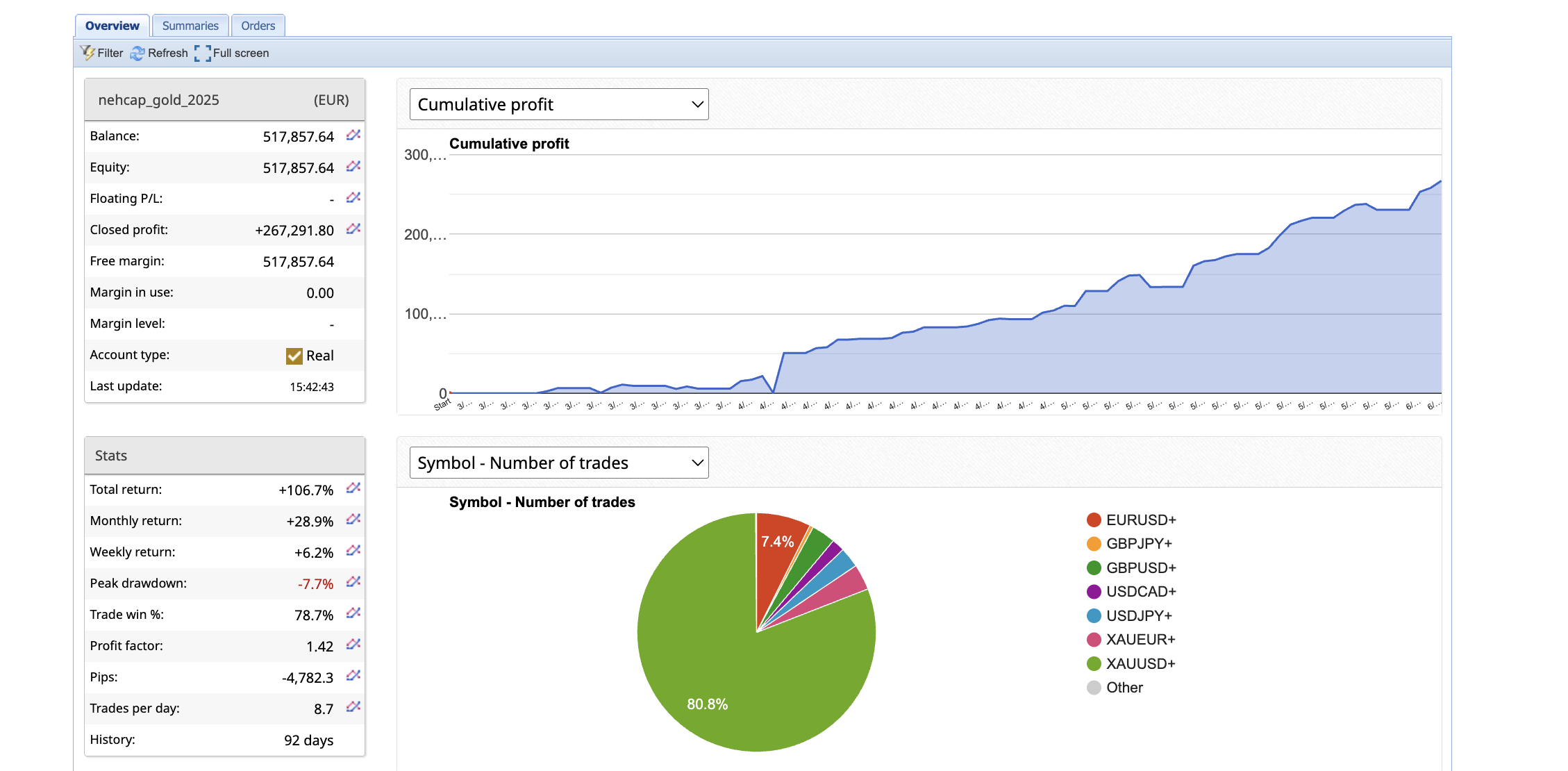Open chart icon next to Balance
Screen dimensions: 1568x771
click(x=353, y=135)
